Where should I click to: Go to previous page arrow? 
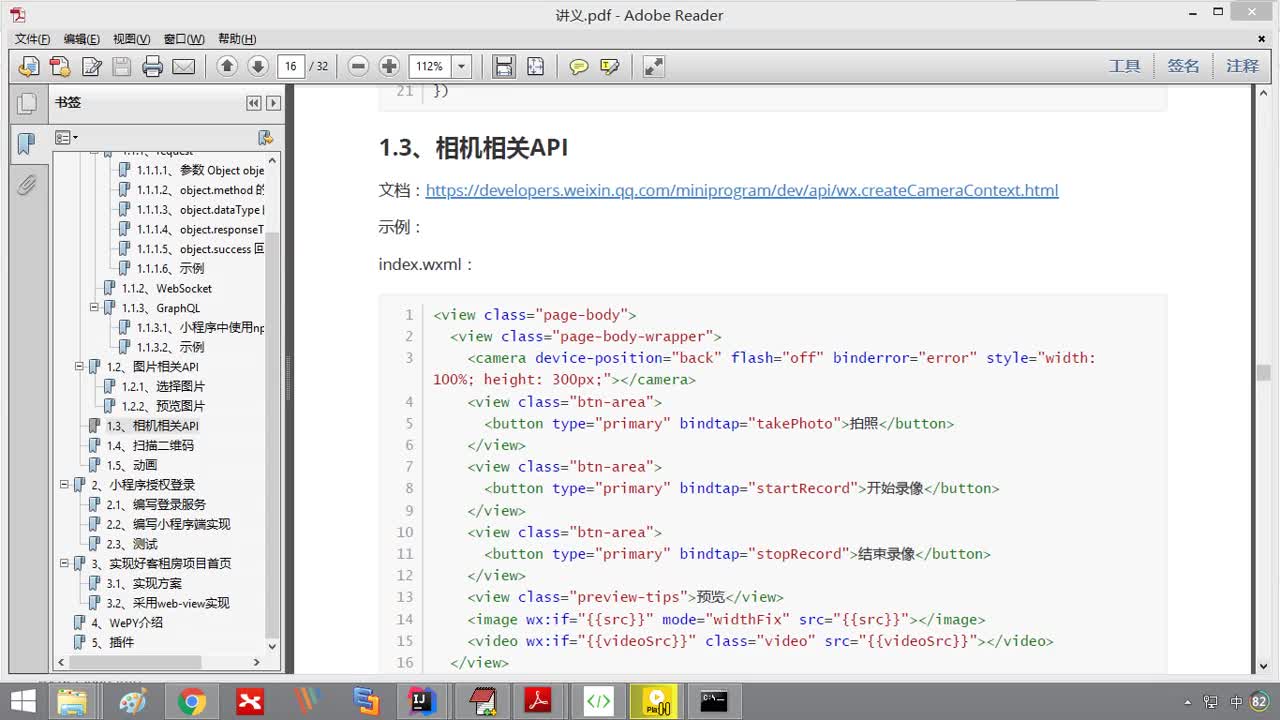point(227,66)
